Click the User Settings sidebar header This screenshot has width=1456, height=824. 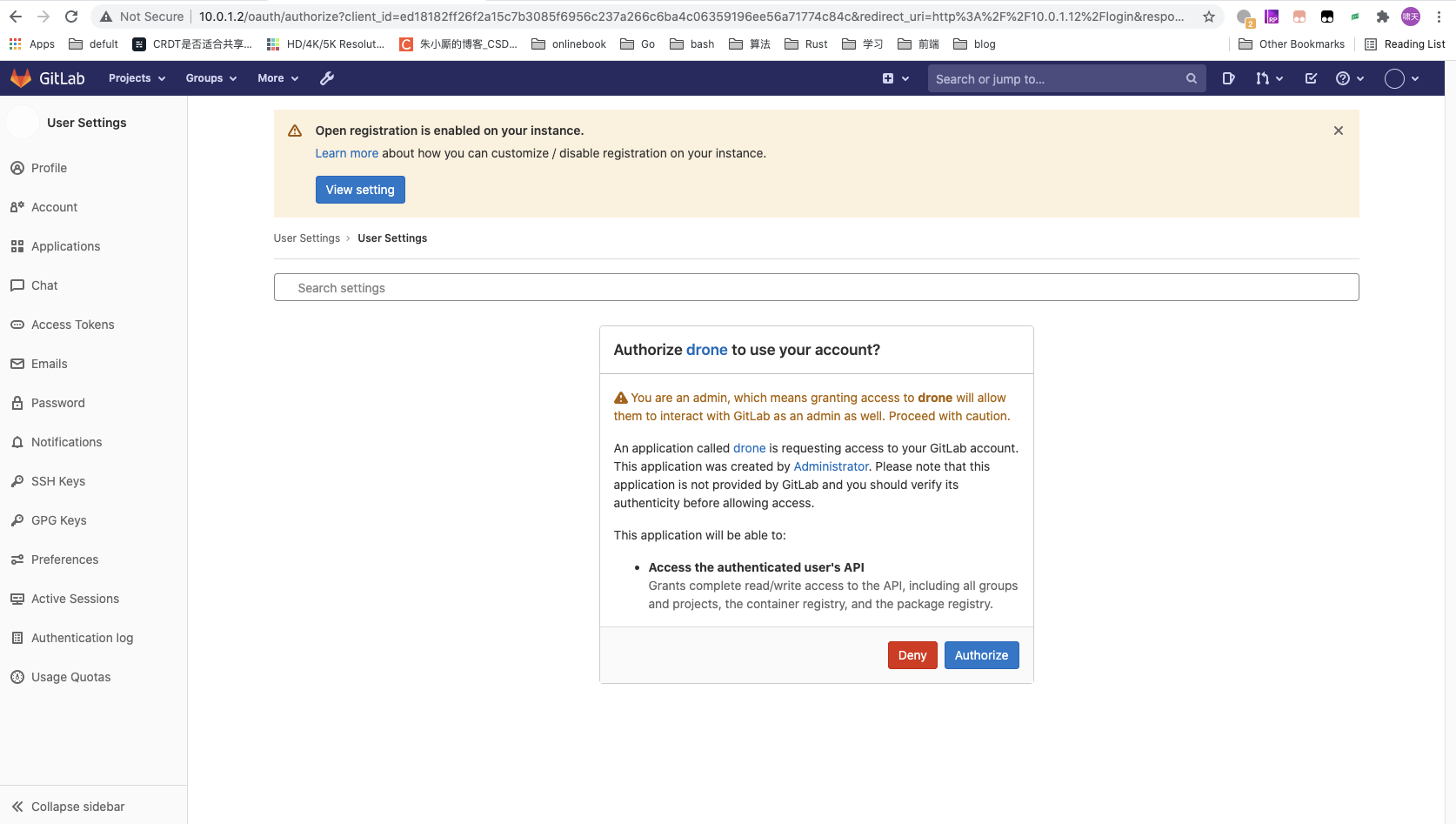click(86, 123)
